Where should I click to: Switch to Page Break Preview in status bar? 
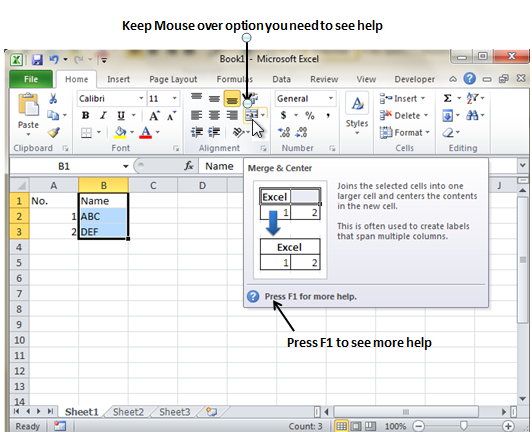pos(370,426)
